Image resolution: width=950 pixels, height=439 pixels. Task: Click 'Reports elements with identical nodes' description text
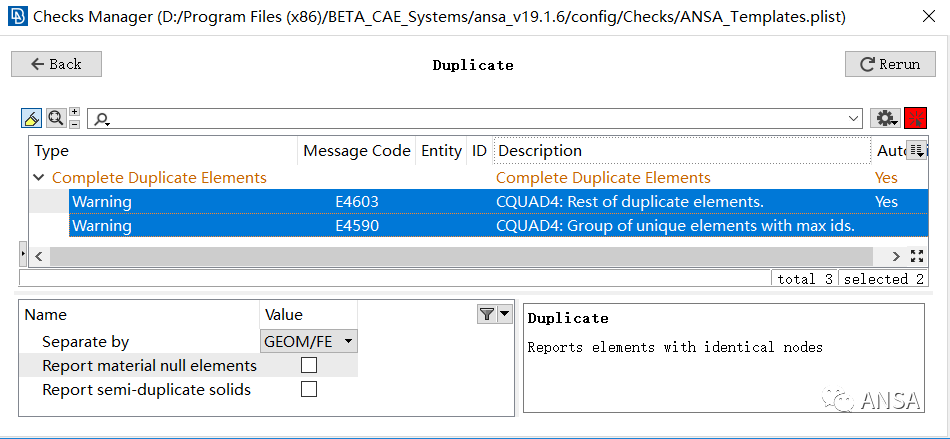click(x=675, y=347)
